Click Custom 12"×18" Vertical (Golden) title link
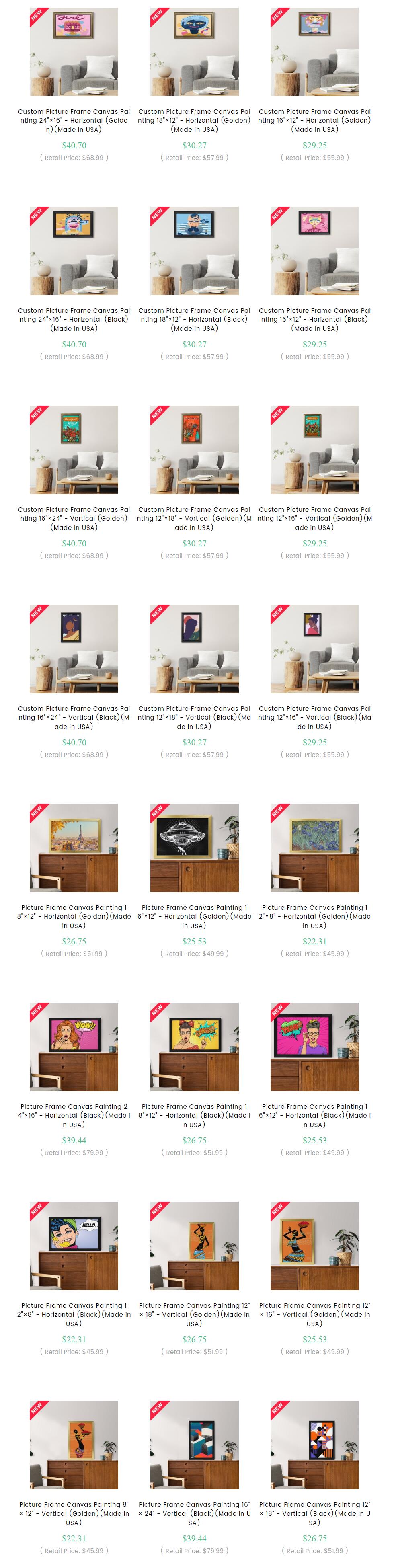Viewport: 394px width, 1568px height. (194, 519)
